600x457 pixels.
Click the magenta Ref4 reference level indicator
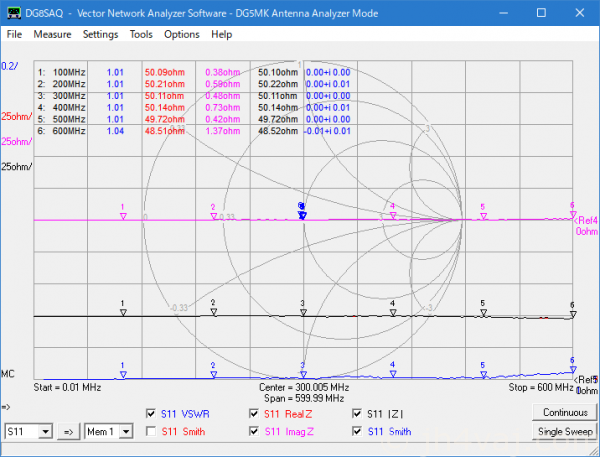pos(583,218)
